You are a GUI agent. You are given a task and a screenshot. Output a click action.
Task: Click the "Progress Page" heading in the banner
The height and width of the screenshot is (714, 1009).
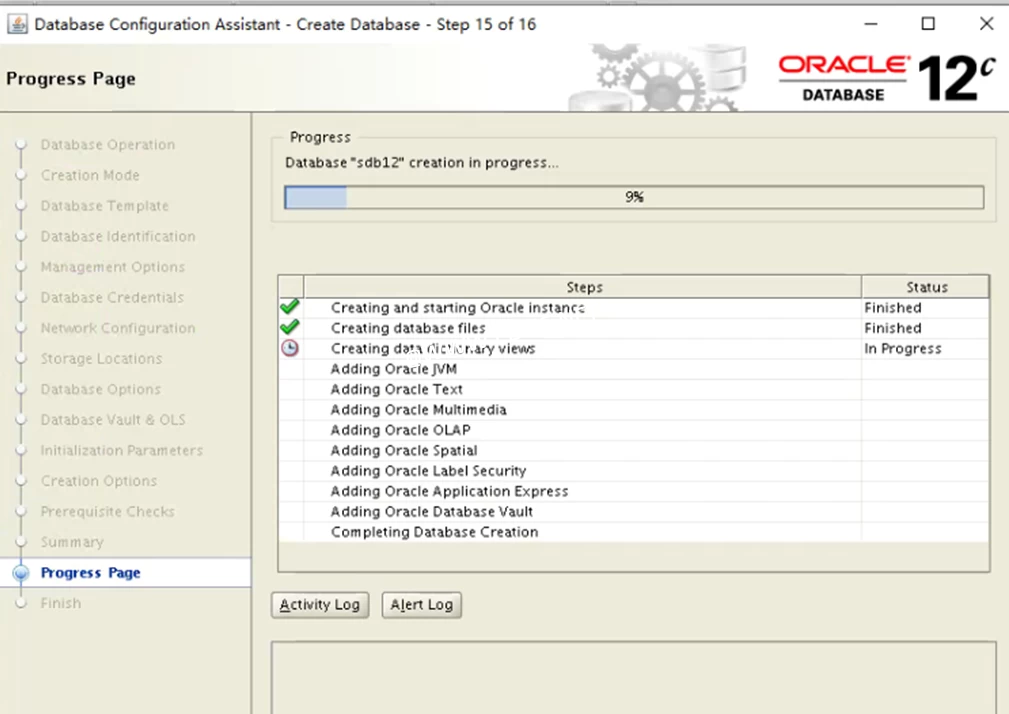click(71, 78)
